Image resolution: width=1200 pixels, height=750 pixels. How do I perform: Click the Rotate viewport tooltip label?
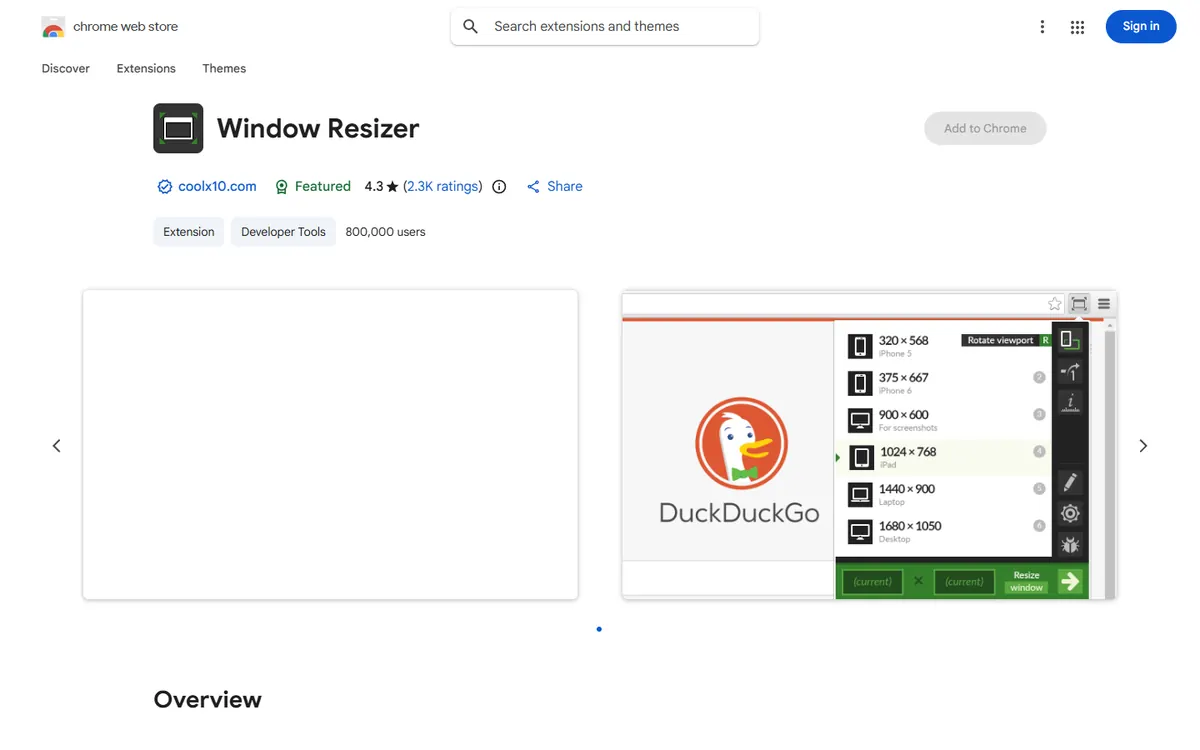click(x=1000, y=340)
